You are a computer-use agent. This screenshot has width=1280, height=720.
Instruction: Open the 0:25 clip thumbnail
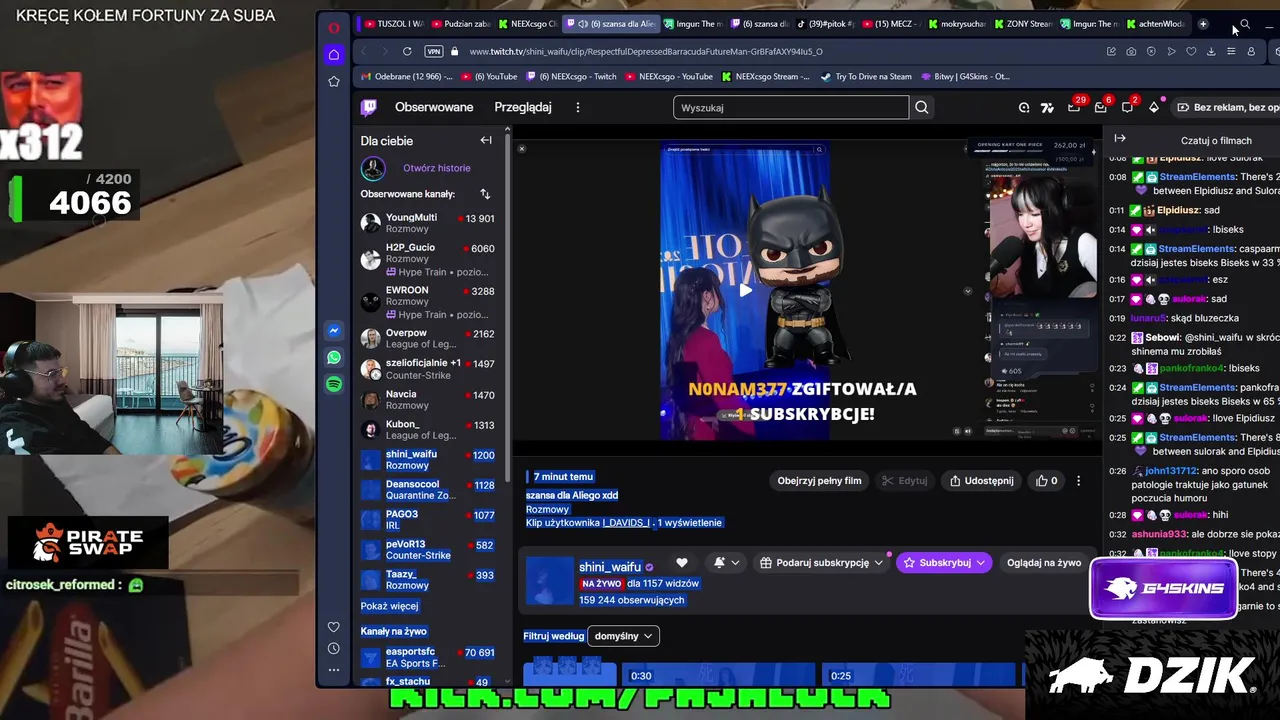pyautogui.click(x=919, y=674)
